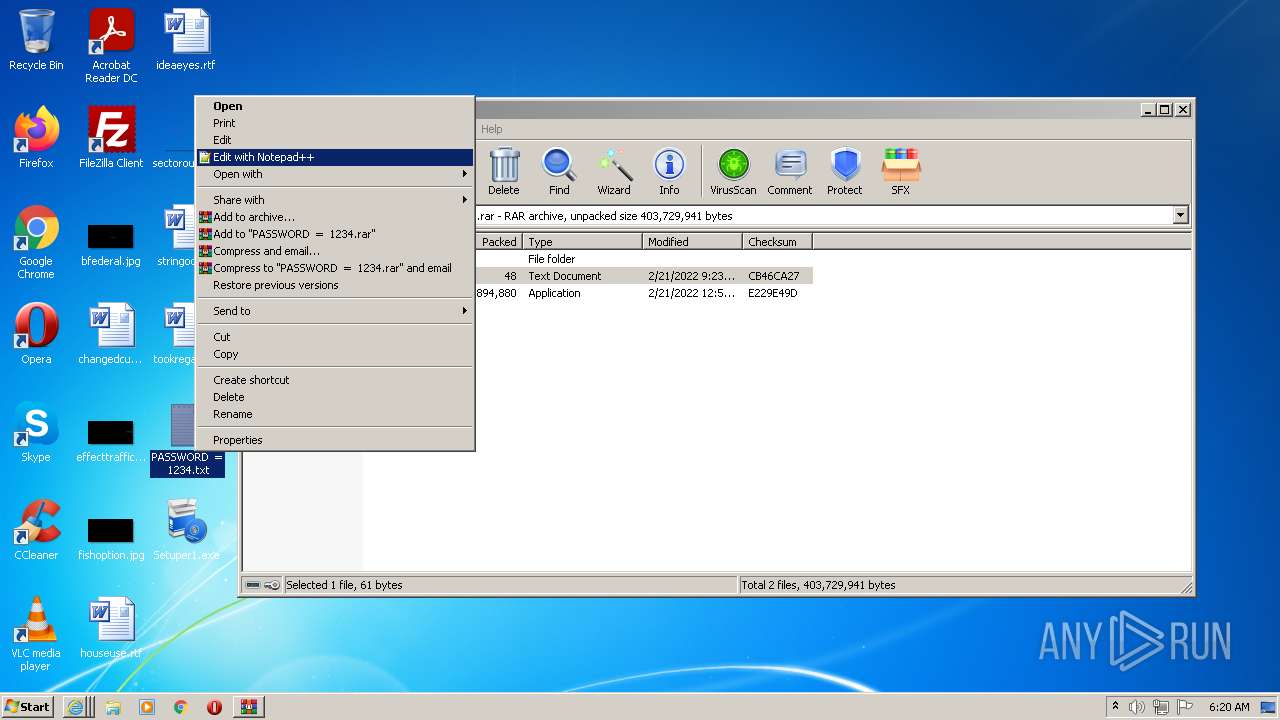Open the Comment tool in WinRAR
1280x720 pixels.
click(790, 172)
